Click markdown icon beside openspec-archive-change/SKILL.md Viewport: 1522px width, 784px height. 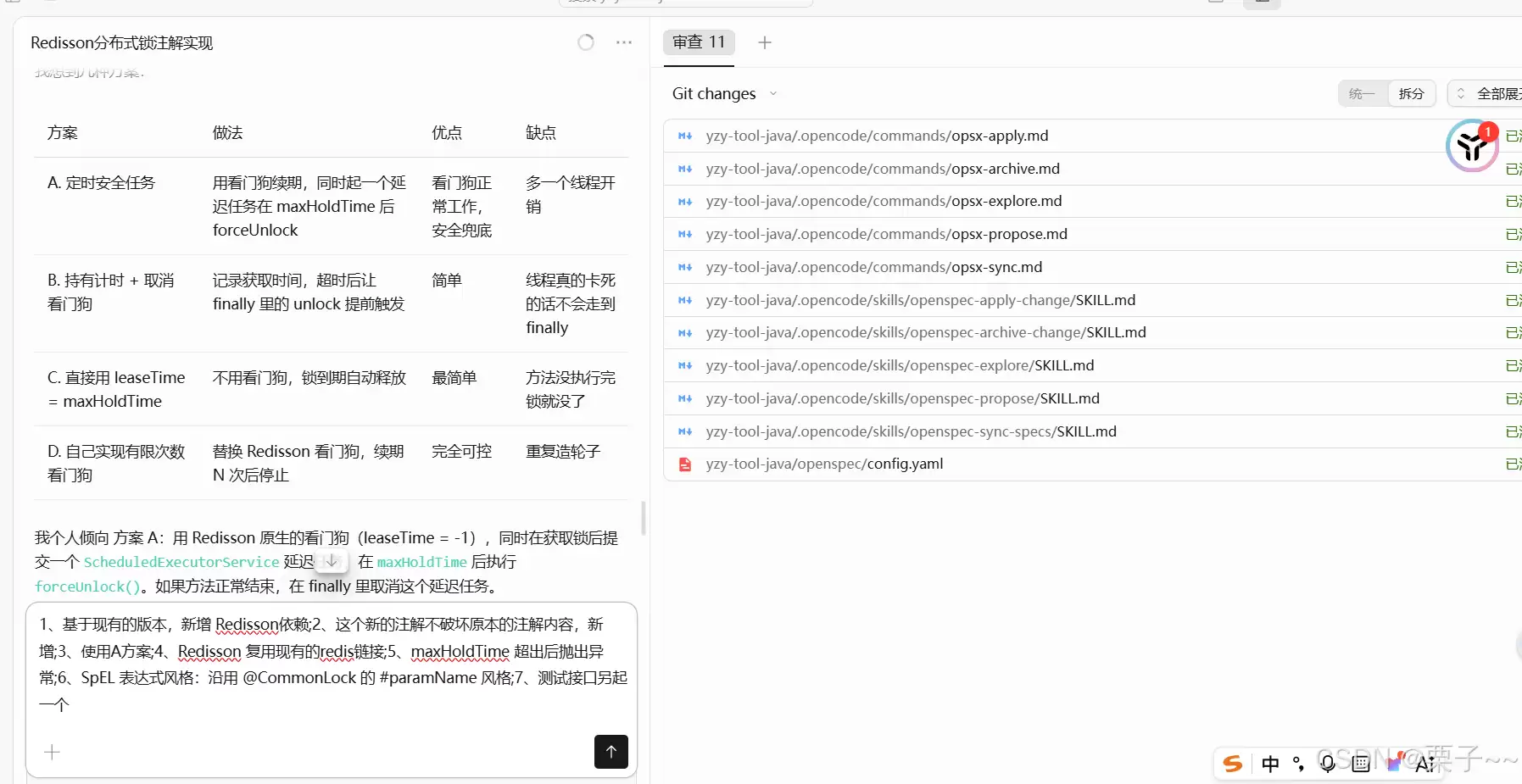(x=685, y=333)
